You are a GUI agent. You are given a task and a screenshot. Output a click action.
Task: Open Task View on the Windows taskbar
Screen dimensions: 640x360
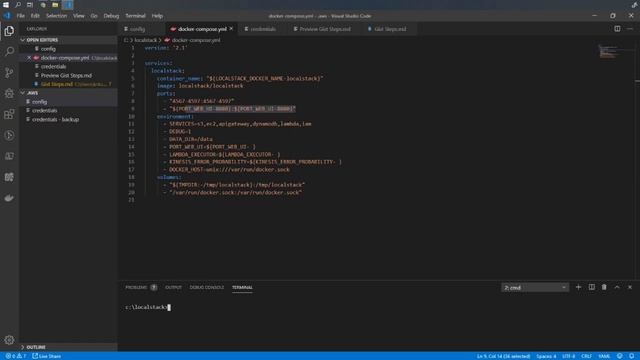pyautogui.click(x=30, y=5)
